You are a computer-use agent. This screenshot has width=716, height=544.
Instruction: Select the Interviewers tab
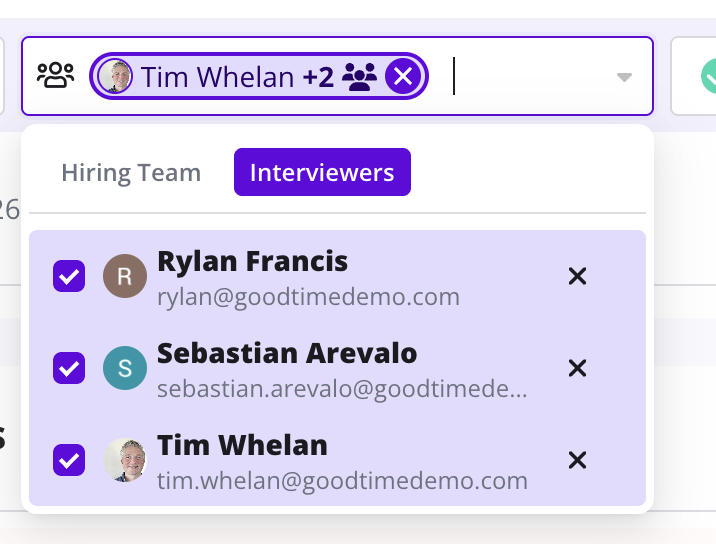322,173
